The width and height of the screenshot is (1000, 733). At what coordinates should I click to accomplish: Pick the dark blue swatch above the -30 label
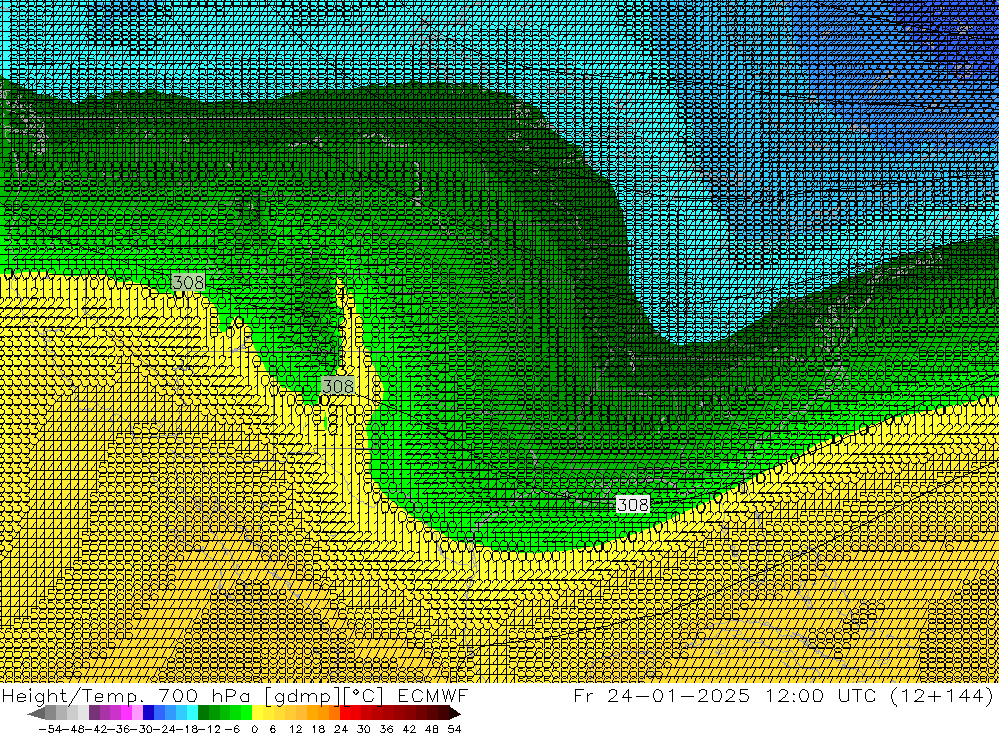pos(148,713)
